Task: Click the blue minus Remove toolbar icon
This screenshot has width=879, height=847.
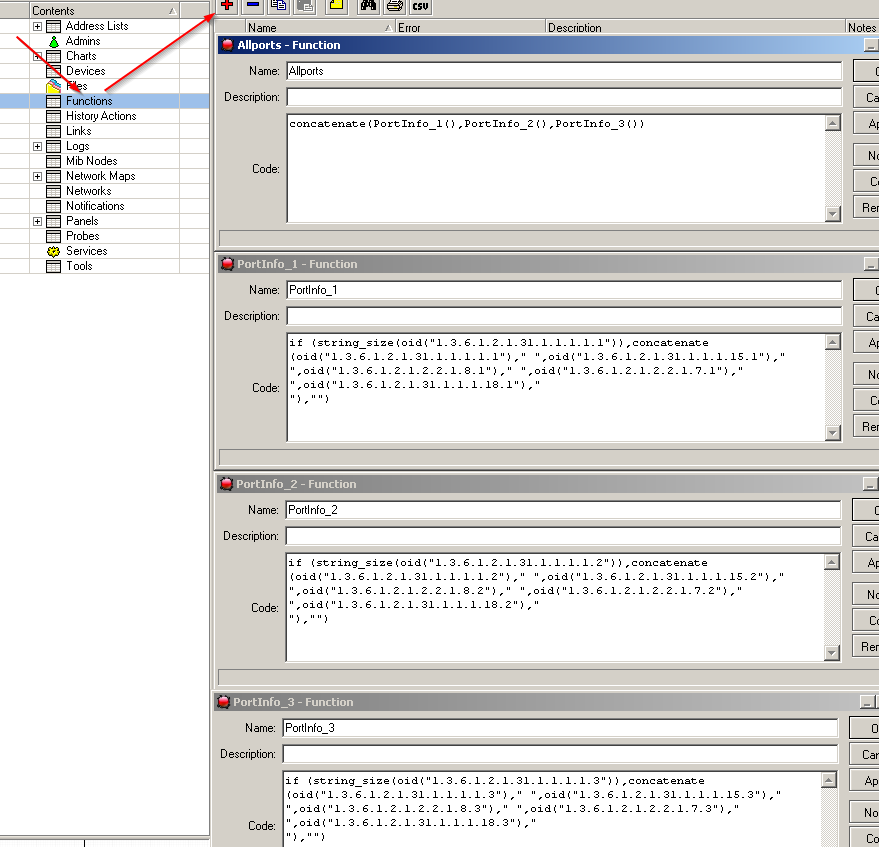Action: coord(253,5)
